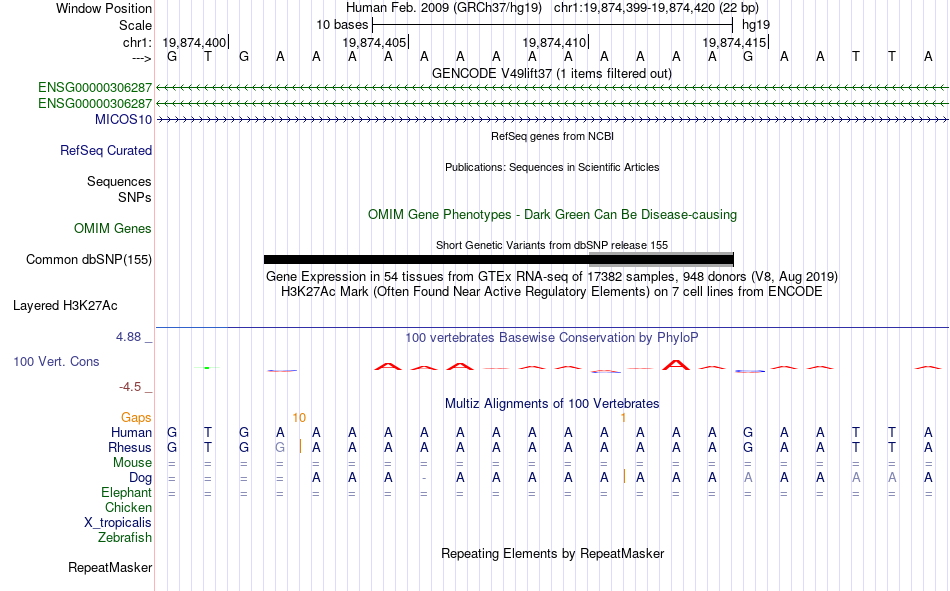The image size is (950, 591).
Task: Click the chr1: ruler label
Action: (137, 42)
